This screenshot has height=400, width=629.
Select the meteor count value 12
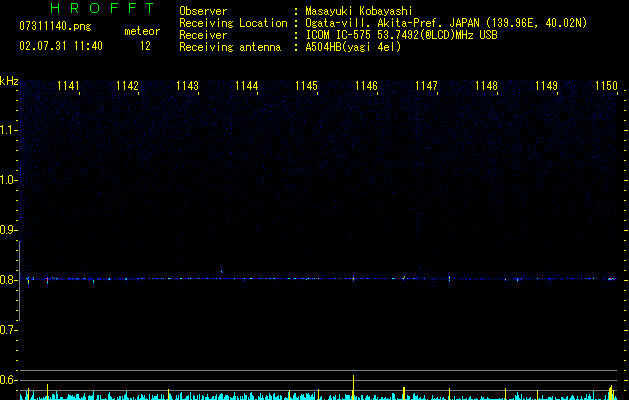145,46
